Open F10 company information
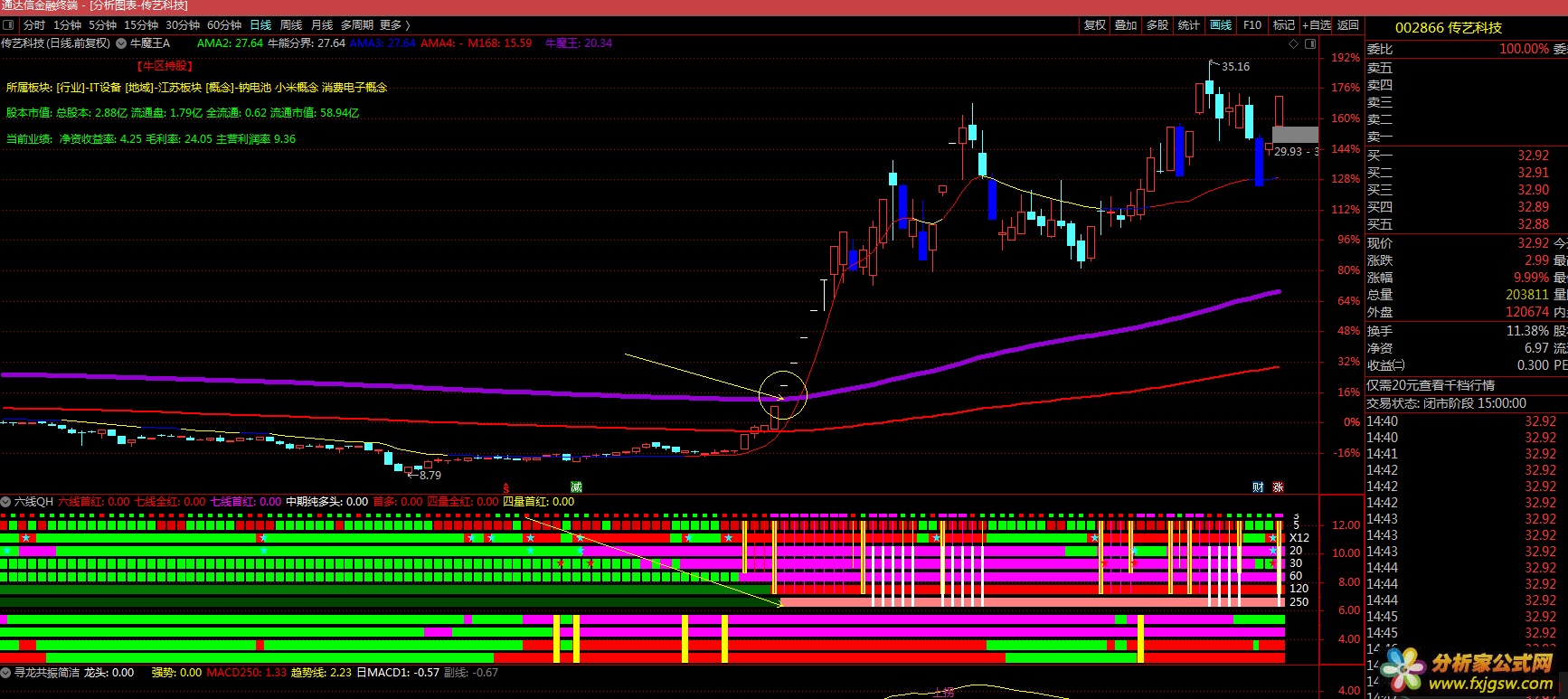Image resolution: width=1568 pixels, height=699 pixels. pos(1252,24)
